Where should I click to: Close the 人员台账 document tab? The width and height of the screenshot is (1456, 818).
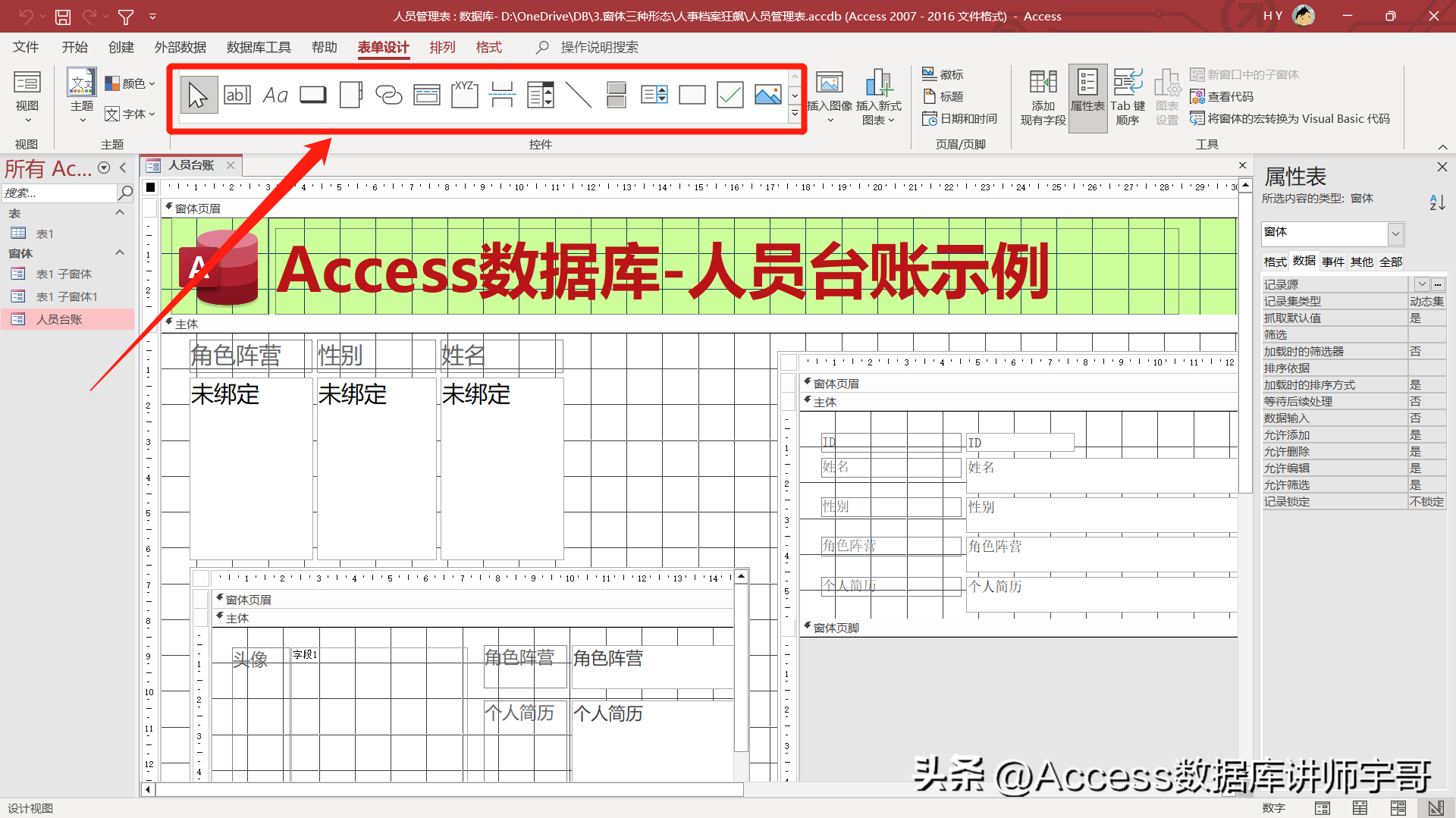[x=231, y=165]
